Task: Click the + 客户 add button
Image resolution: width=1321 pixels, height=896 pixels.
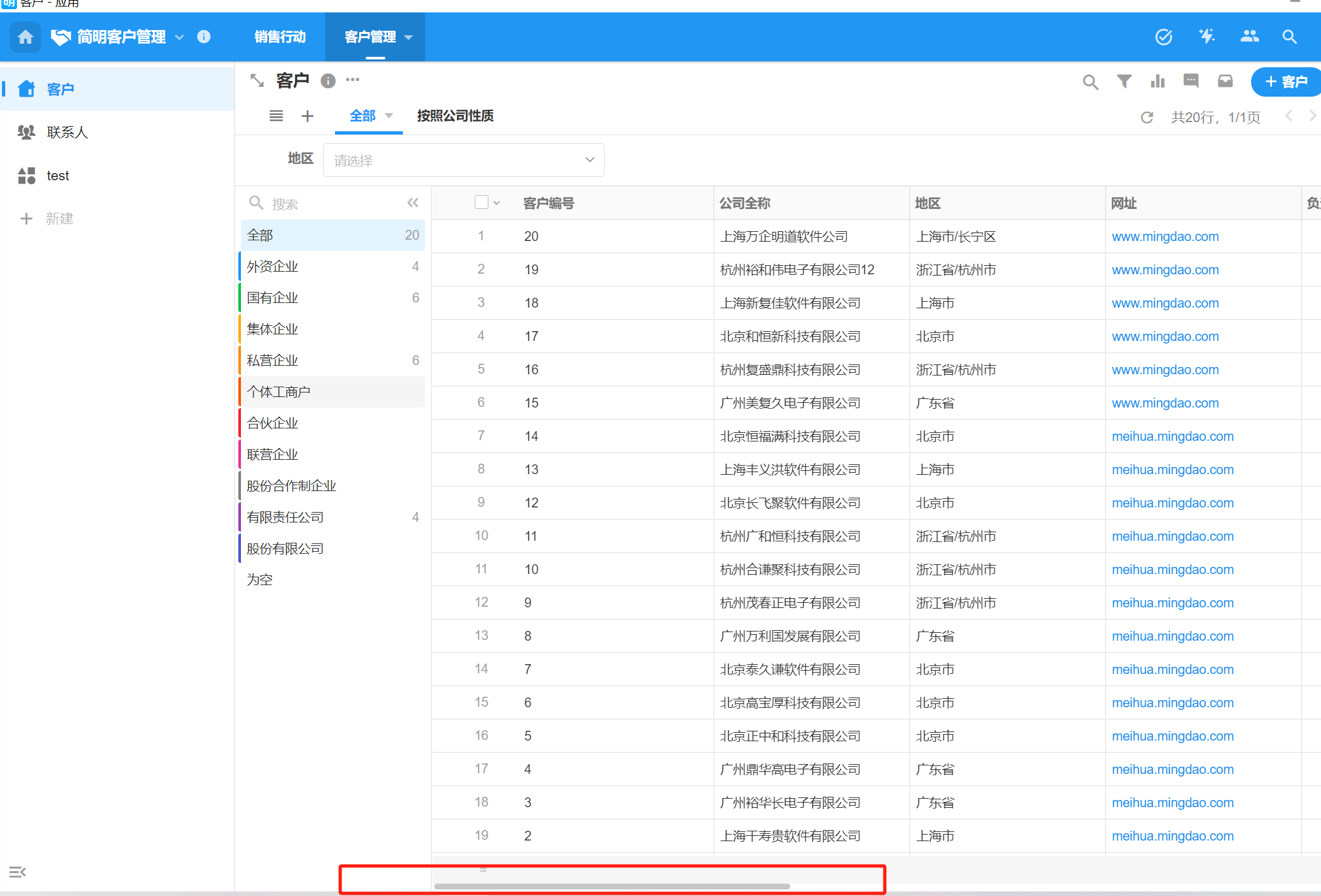Action: click(x=1285, y=82)
